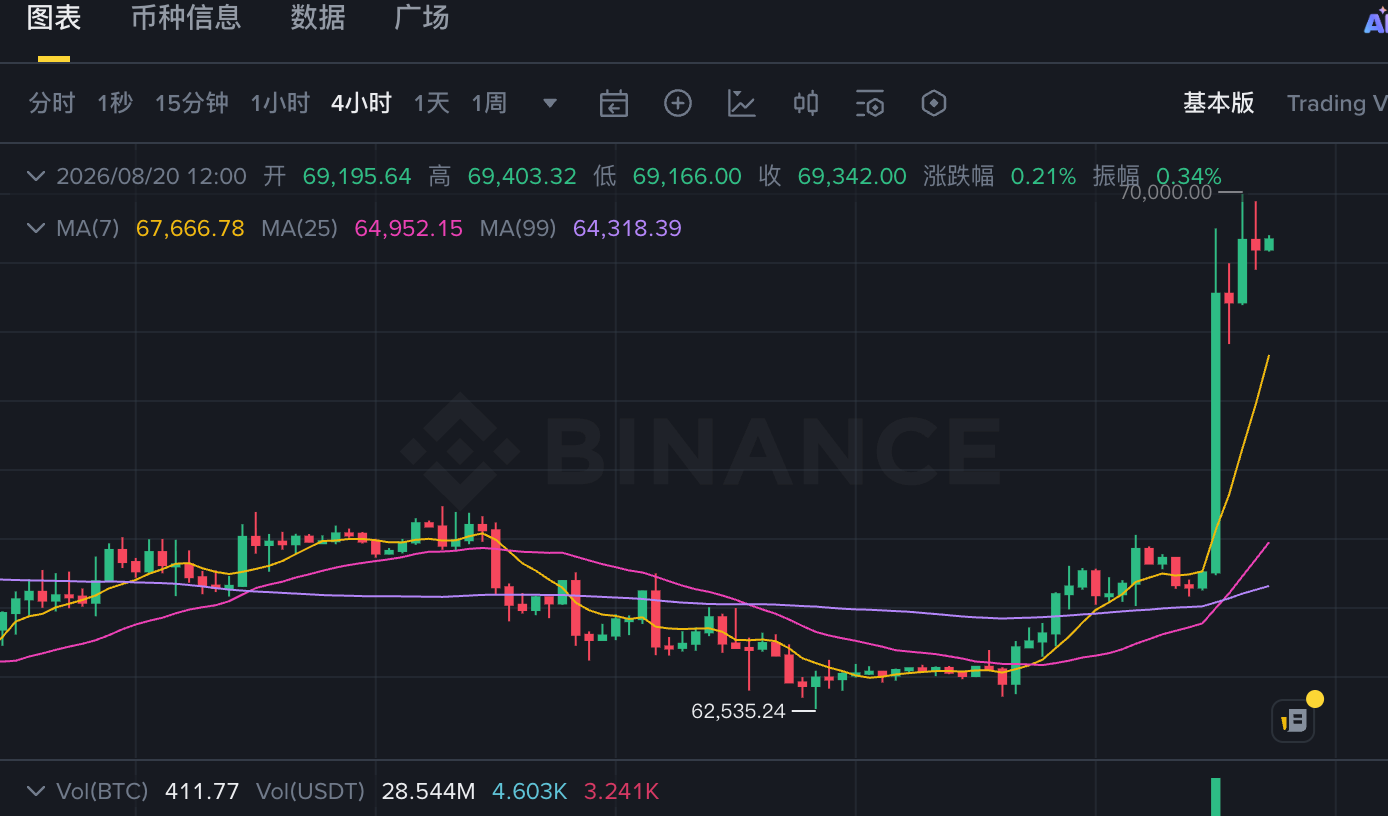Expand the more intervals dropdown arrow
1388x816 pixels.
pyautogui.click(x=550, y=103)
